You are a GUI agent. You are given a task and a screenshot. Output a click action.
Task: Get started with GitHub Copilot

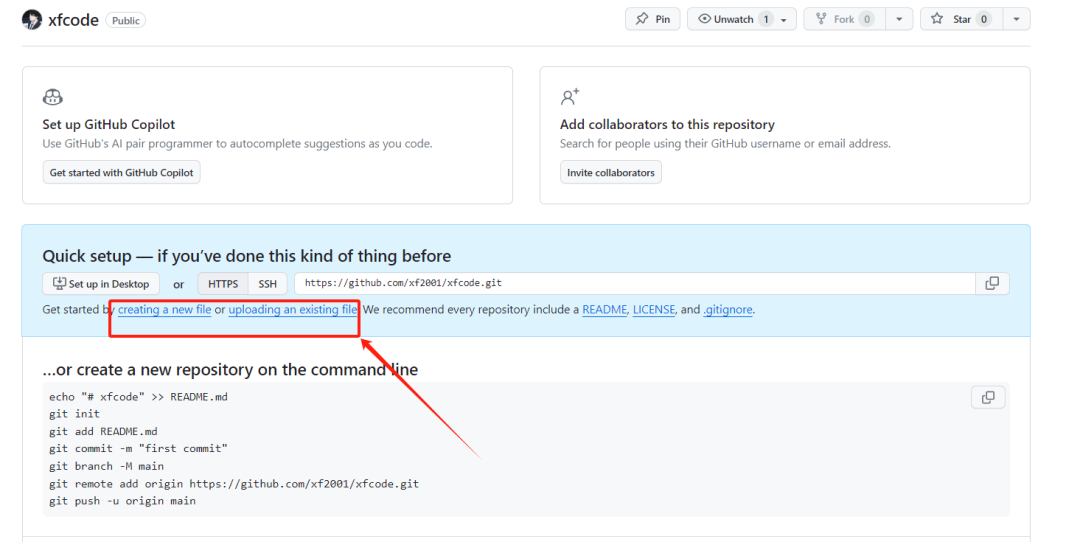[x=121, y=172]
